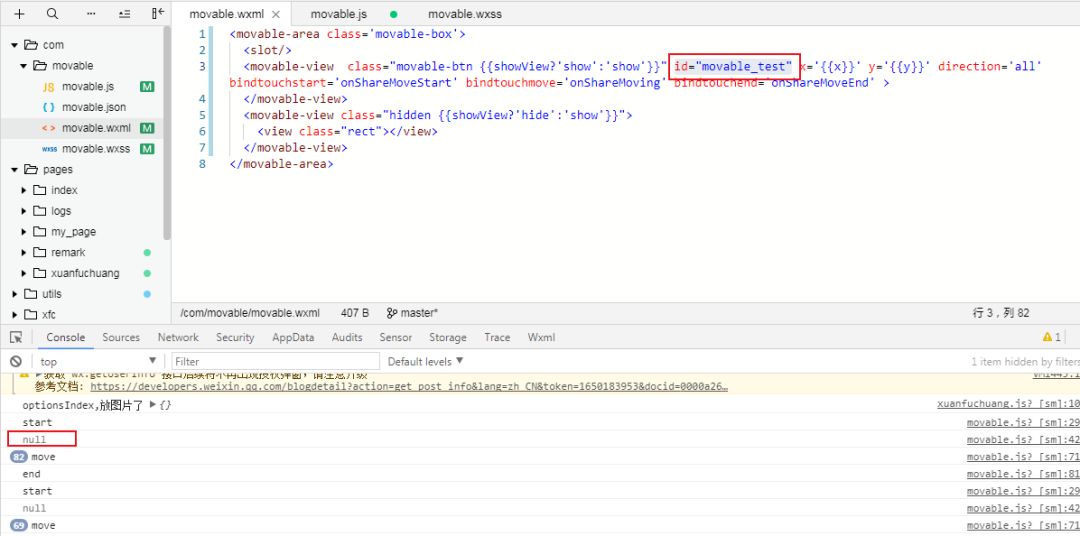This screenshot has height=536, width=1080.
Task: Open the movable.js:29 link beside first start
Action: (x=1023, y=422)
